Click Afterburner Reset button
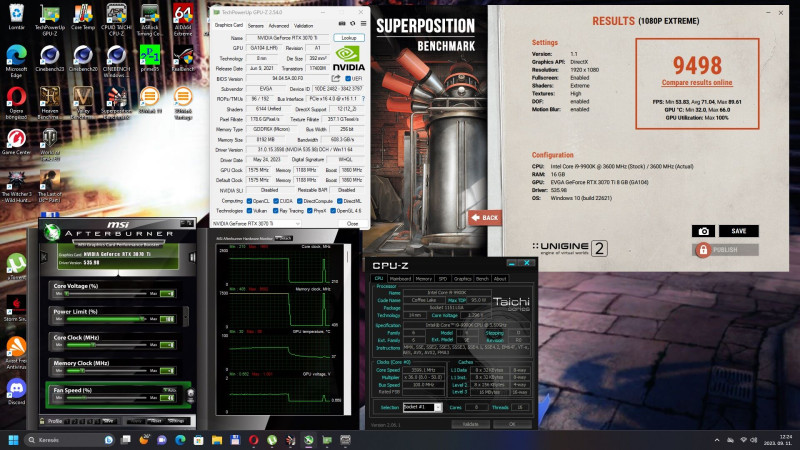This screenshot has height=450, width=800. [x=156, y=421]
